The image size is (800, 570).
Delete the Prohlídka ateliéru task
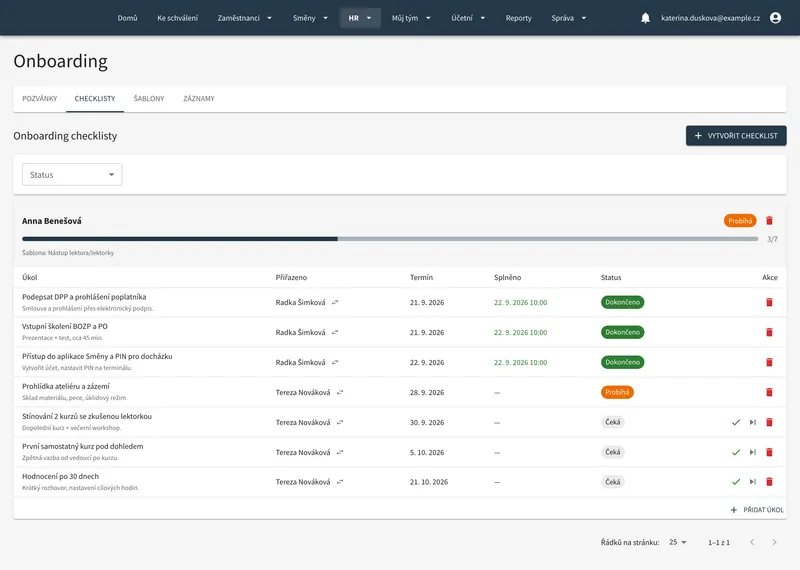pos(769,392)
